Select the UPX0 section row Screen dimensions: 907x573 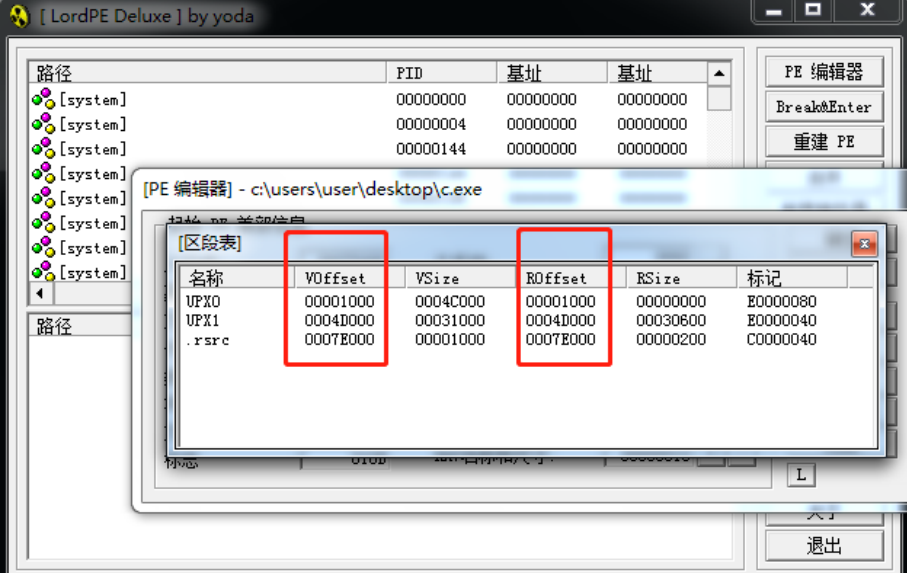(x=502, y=301)
